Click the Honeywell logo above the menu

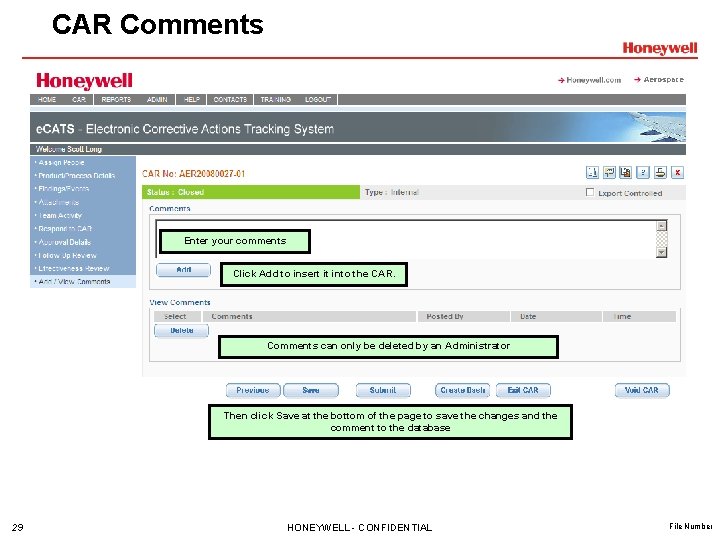pyautogui.click(x=84, y=81)
